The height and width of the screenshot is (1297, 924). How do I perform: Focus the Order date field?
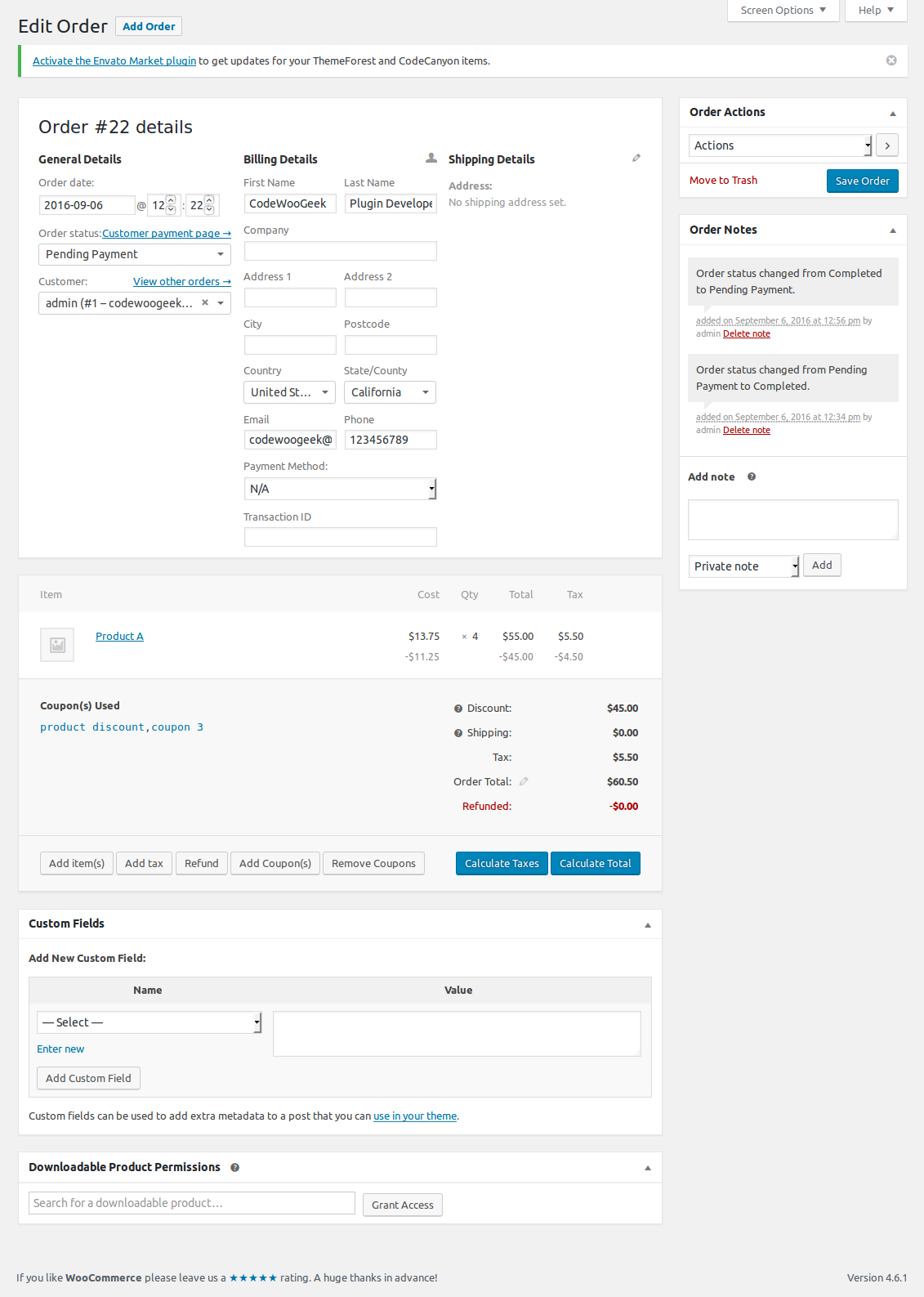tap(87, 205)
